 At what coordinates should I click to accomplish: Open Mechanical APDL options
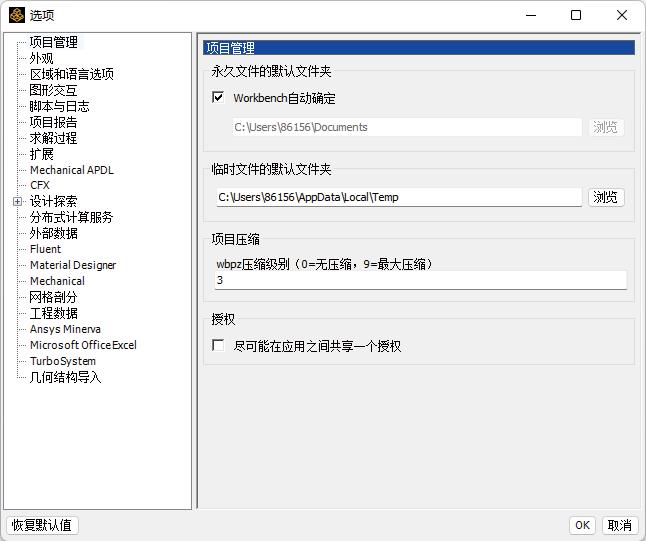[x=72, y=170]
